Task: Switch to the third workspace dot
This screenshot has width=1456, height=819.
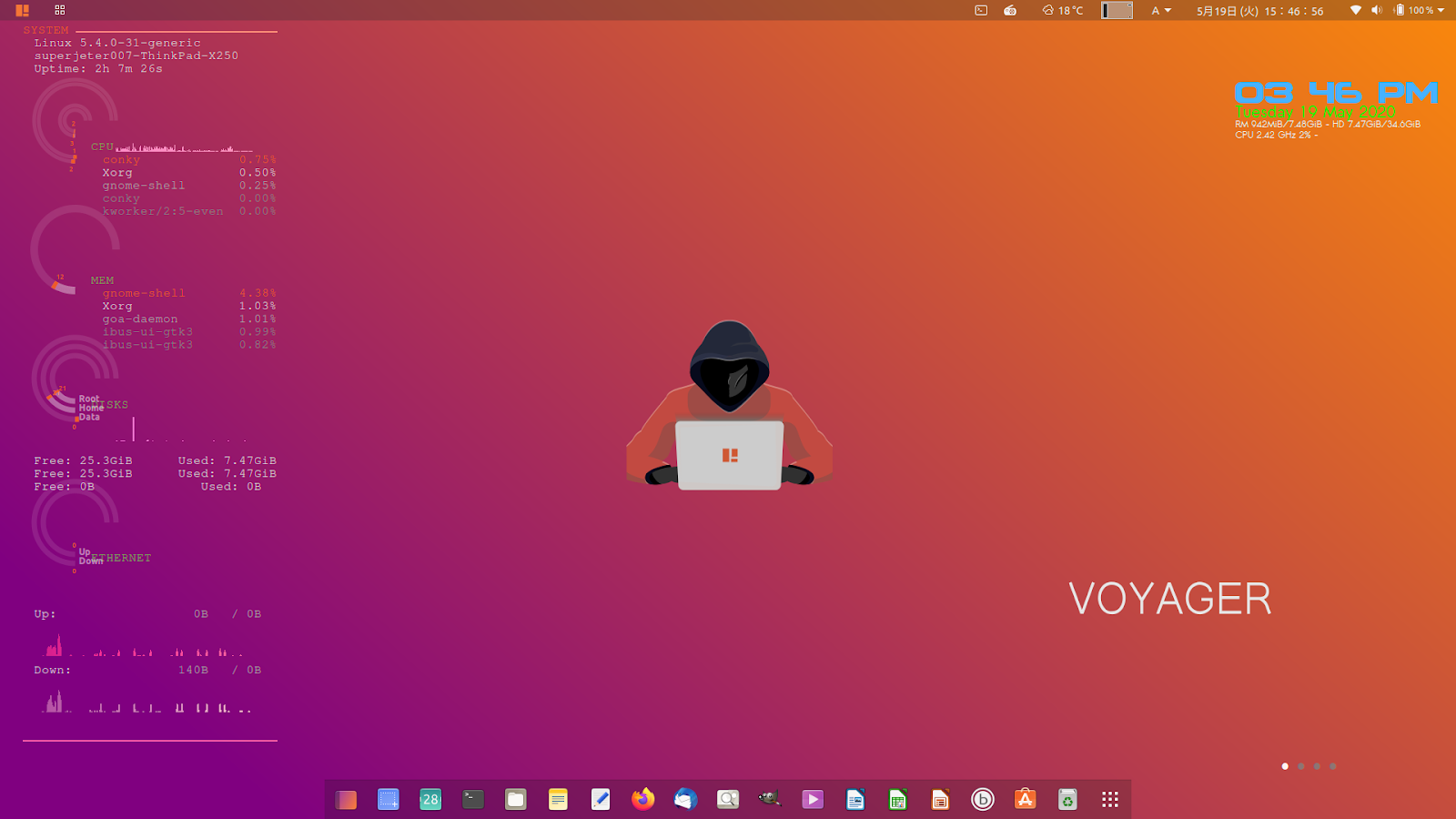Action: click(x=1317, y=766)
